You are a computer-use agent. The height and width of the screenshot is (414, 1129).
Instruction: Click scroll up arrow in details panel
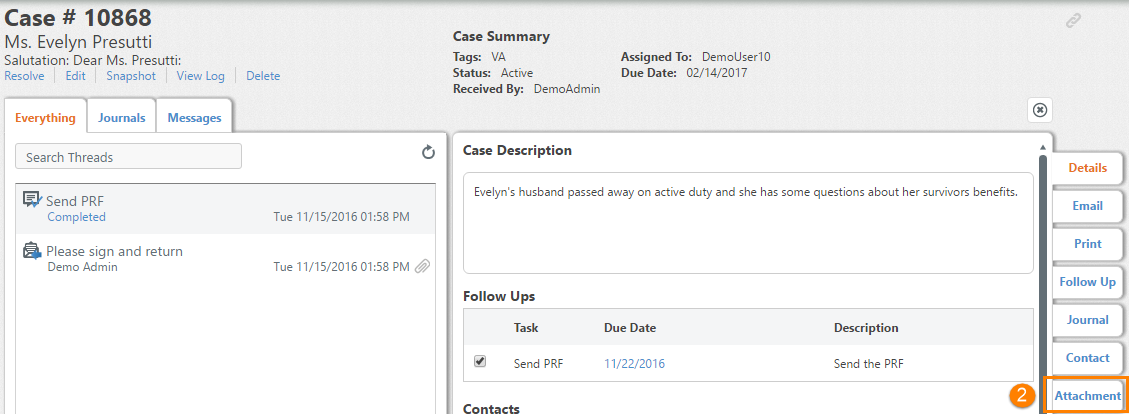point(1043,147)
